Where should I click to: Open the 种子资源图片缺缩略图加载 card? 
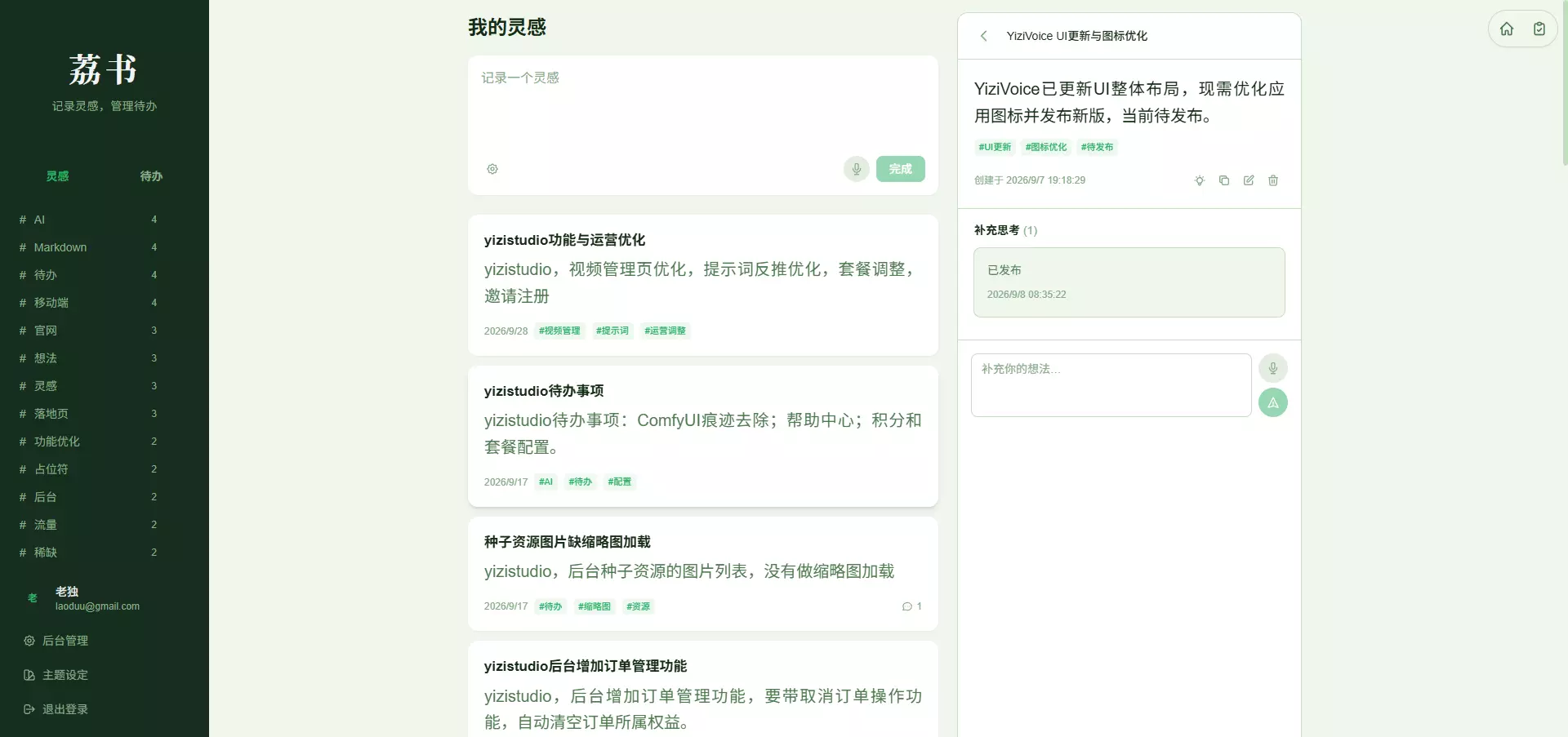coord(703,574)
